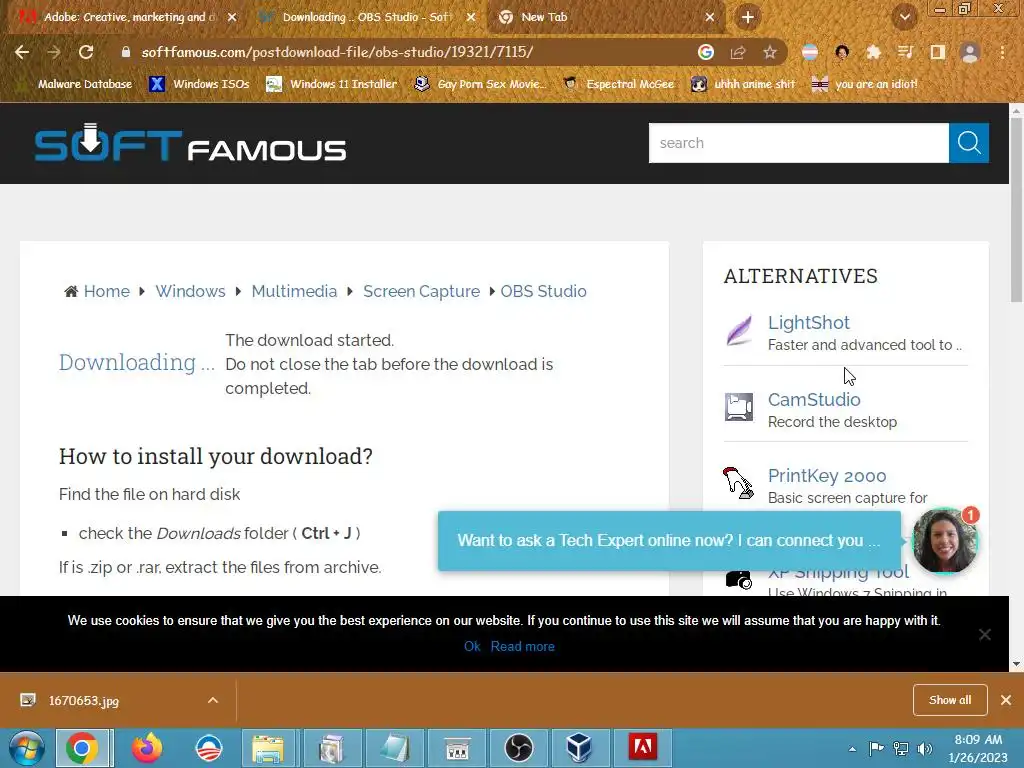Show hidden system tray icons
1024x768 pixels.
pos(852,749)
